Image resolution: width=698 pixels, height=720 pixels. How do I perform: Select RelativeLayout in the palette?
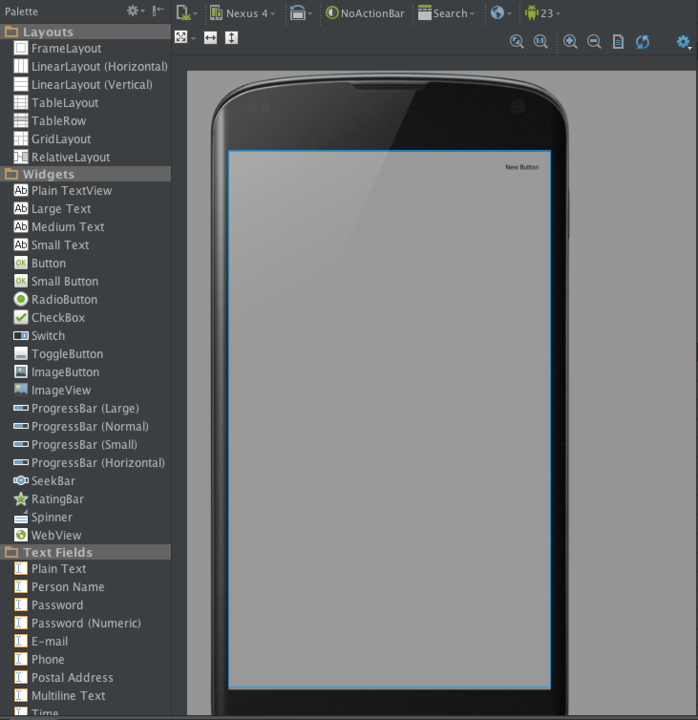[85, 157]
